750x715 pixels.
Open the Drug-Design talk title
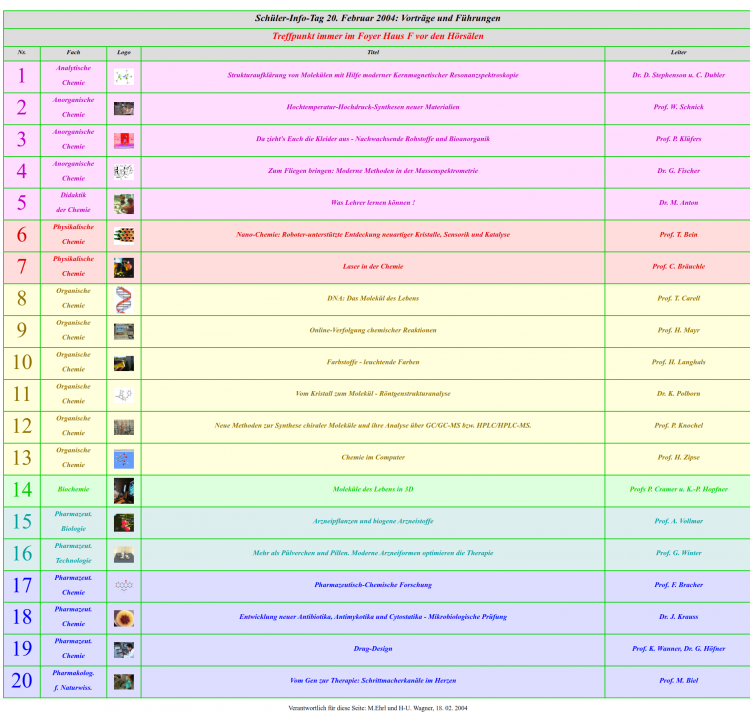(373, 649)
